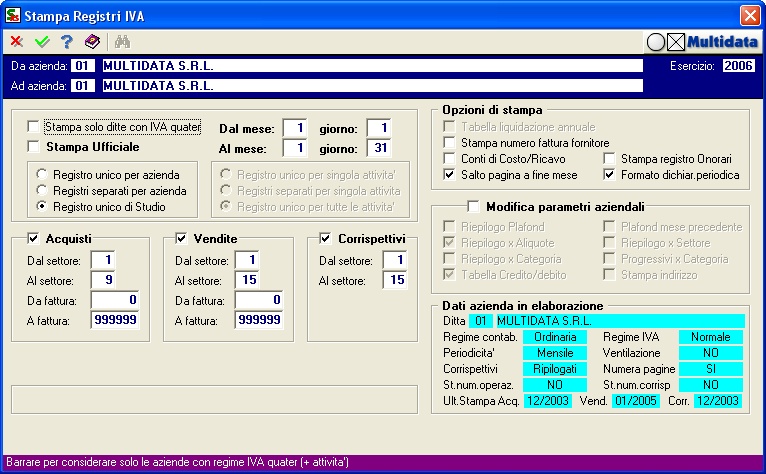Click the Ad azienda code field

[82, 86]
